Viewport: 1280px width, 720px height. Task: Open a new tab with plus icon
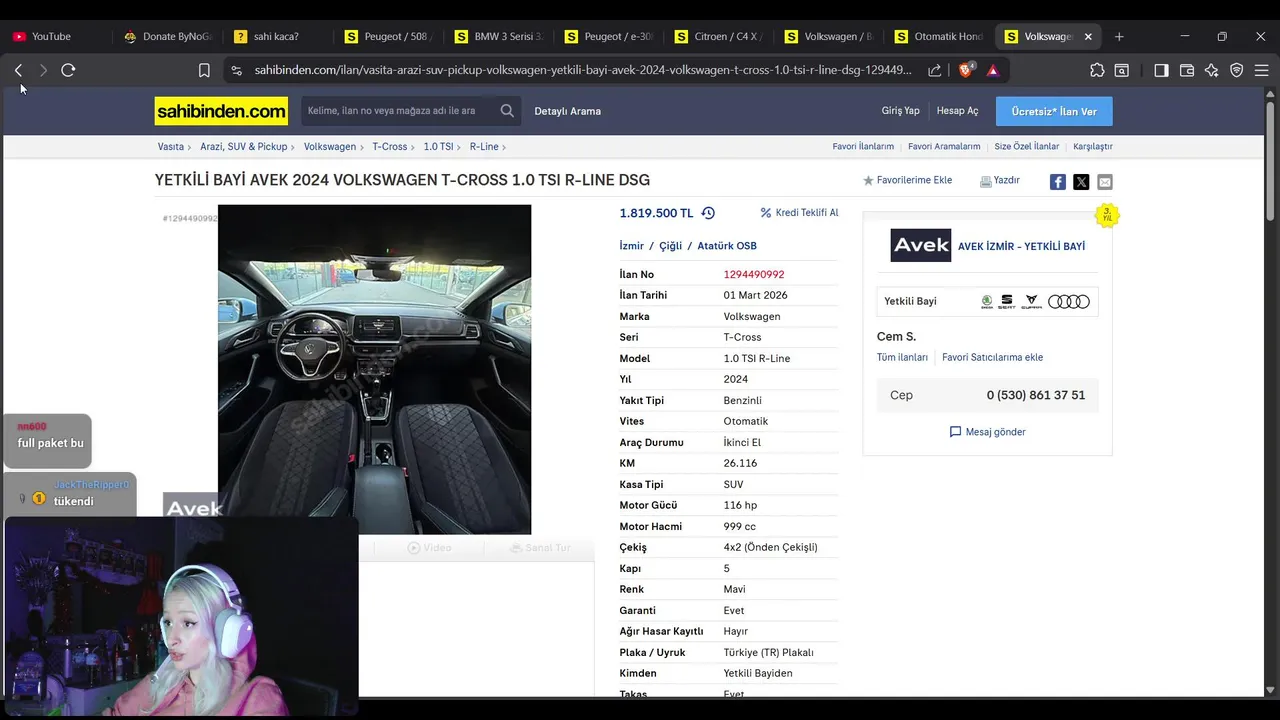(1119, 37)
